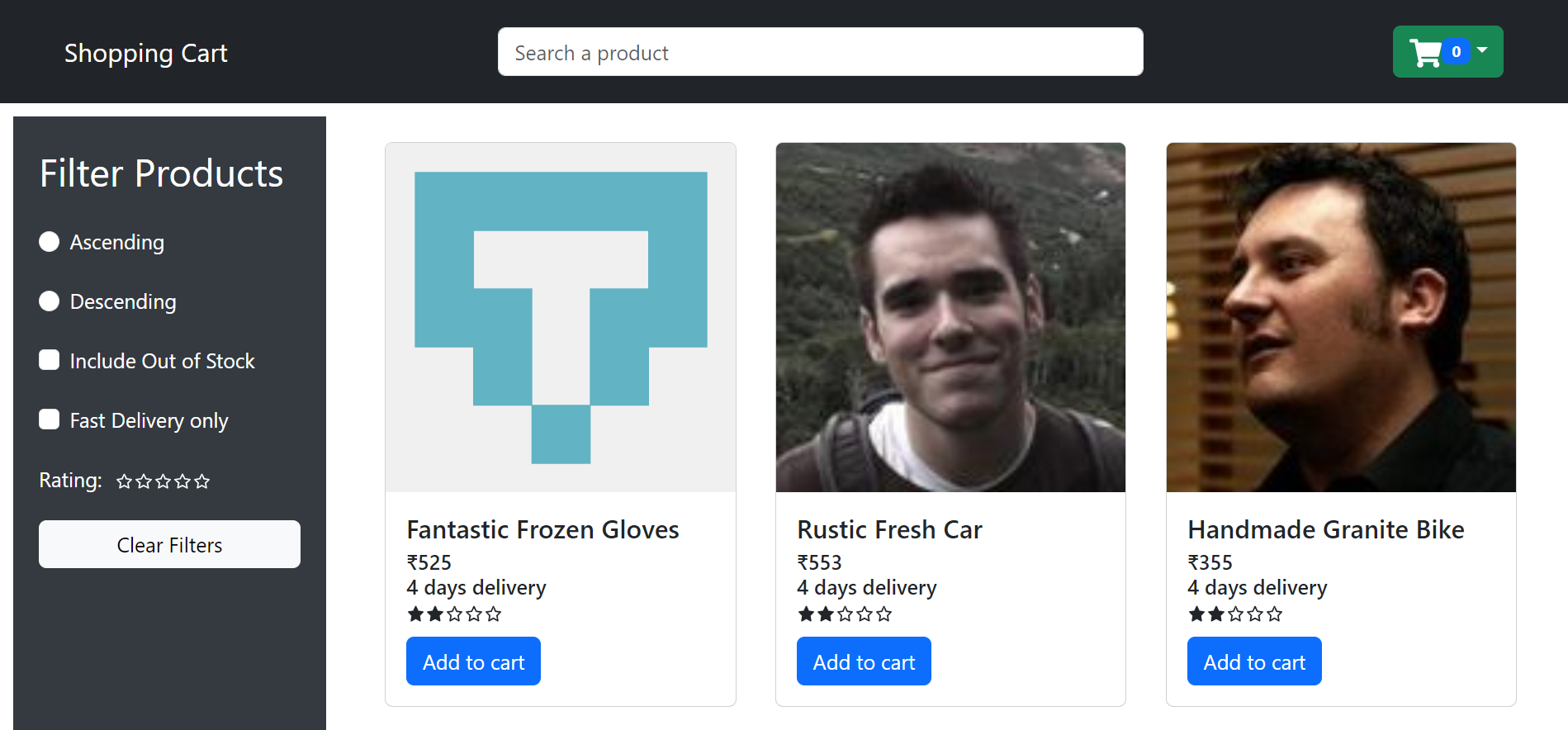This screenshot has height=730, width=1568.
Task: Focus the Search a product field
Action: (x=820, y=52)
